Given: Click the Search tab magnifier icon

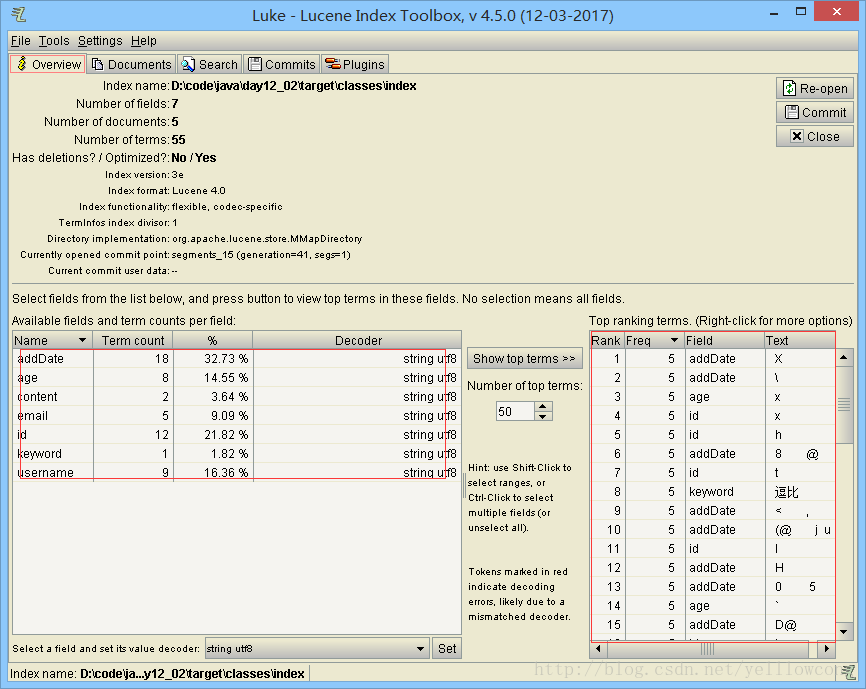Looking at the screenshot, I should point(188,64).
